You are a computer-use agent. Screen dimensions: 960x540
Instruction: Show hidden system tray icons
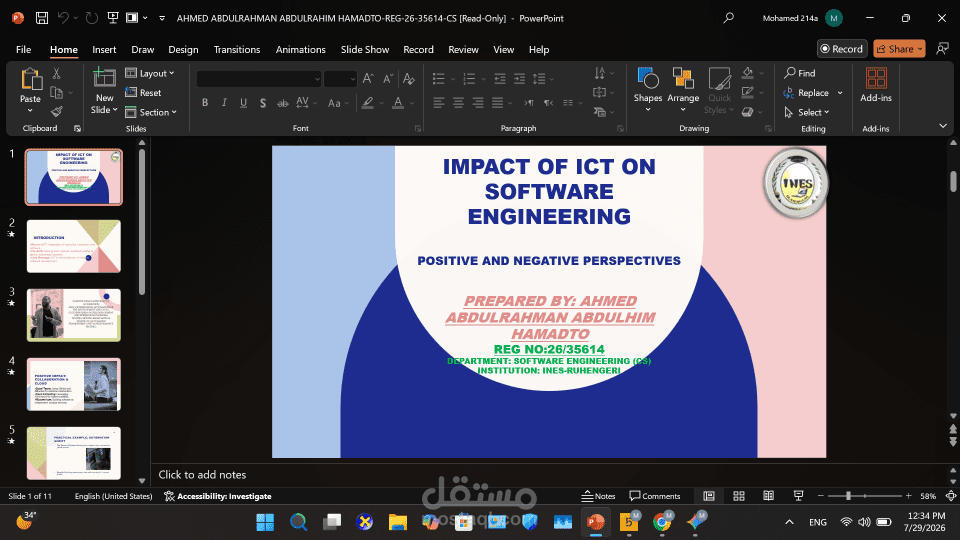click(x=789, y=522)
